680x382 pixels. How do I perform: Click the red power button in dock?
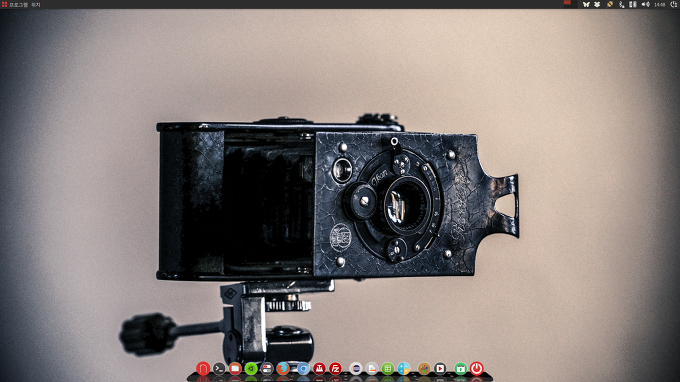tap(477, 369)
